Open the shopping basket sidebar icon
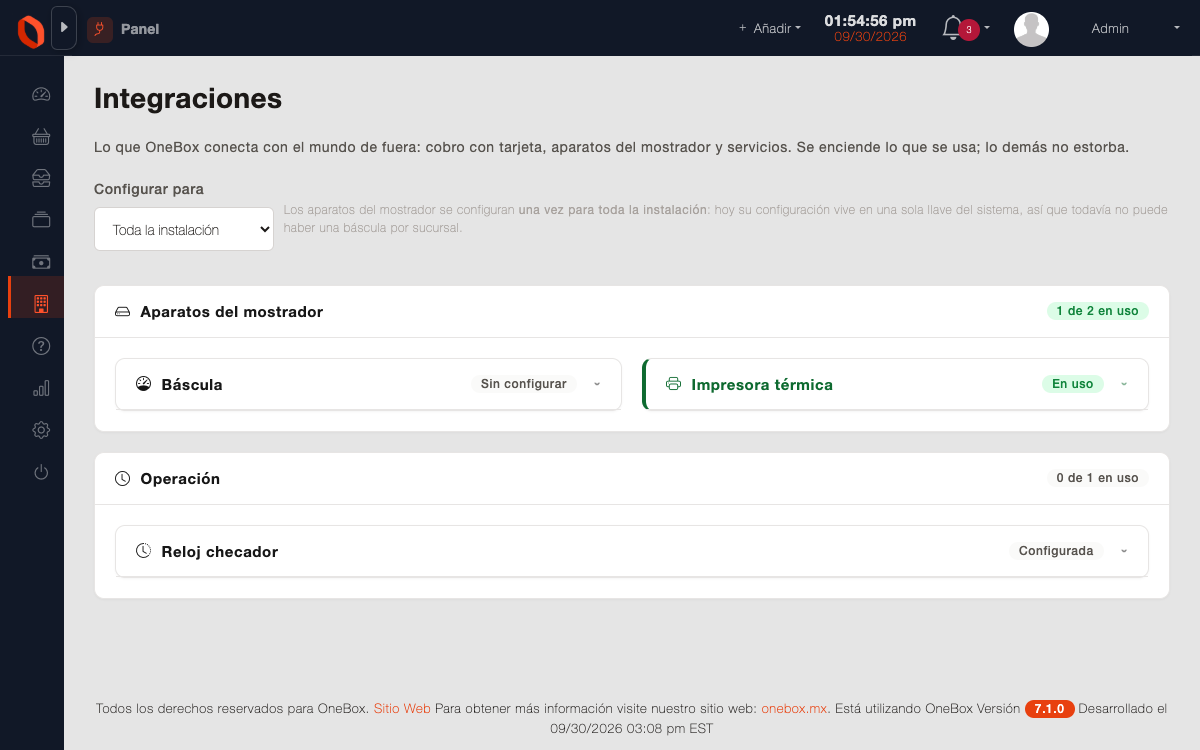This screenshot has width=1200, height=750. pos(41,137)
